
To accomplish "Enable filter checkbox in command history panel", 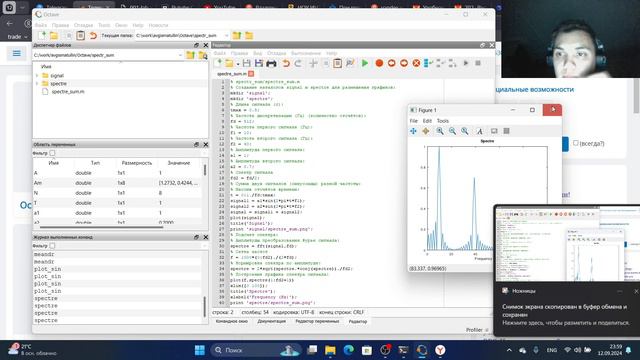I will [x=52, y=246].
